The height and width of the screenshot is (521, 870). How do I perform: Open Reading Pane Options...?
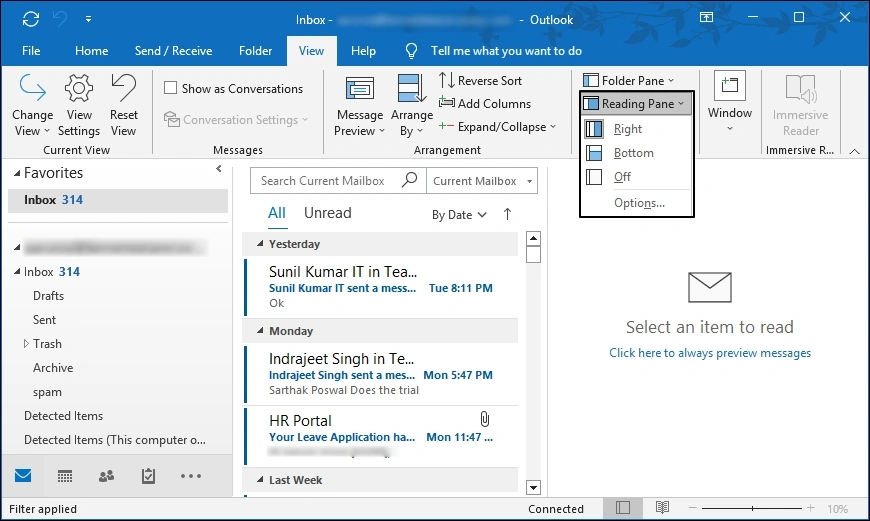point(639,203)
